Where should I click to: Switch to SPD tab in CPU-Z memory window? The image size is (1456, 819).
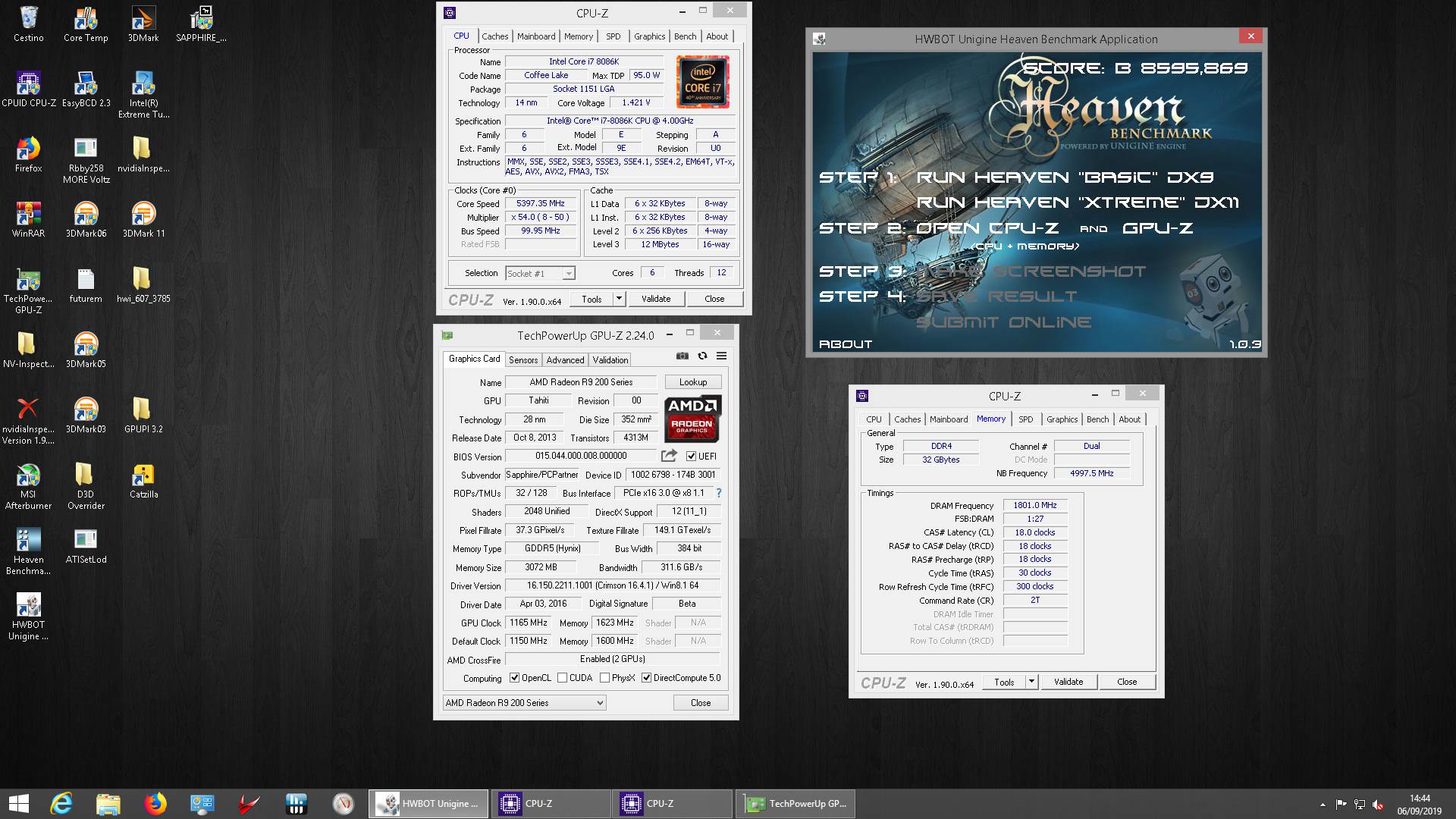tap(1025, 419)
